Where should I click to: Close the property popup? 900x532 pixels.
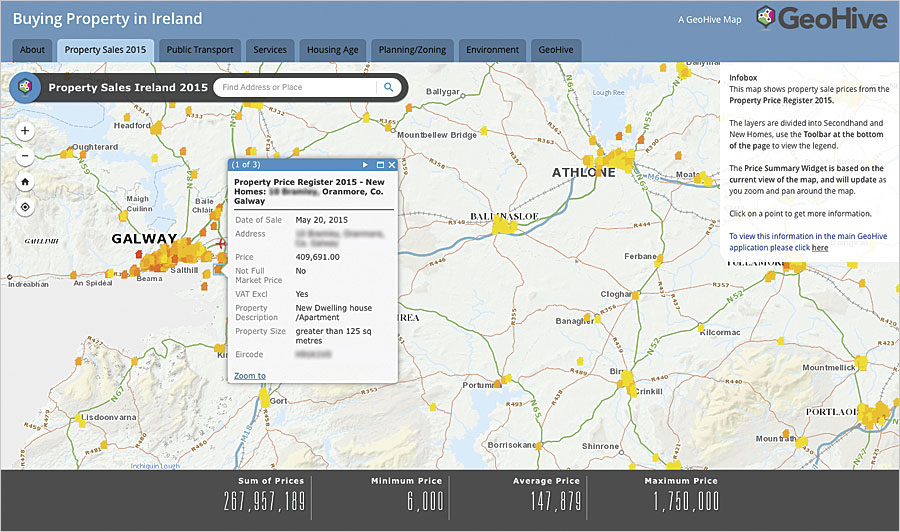coord(391,165)
